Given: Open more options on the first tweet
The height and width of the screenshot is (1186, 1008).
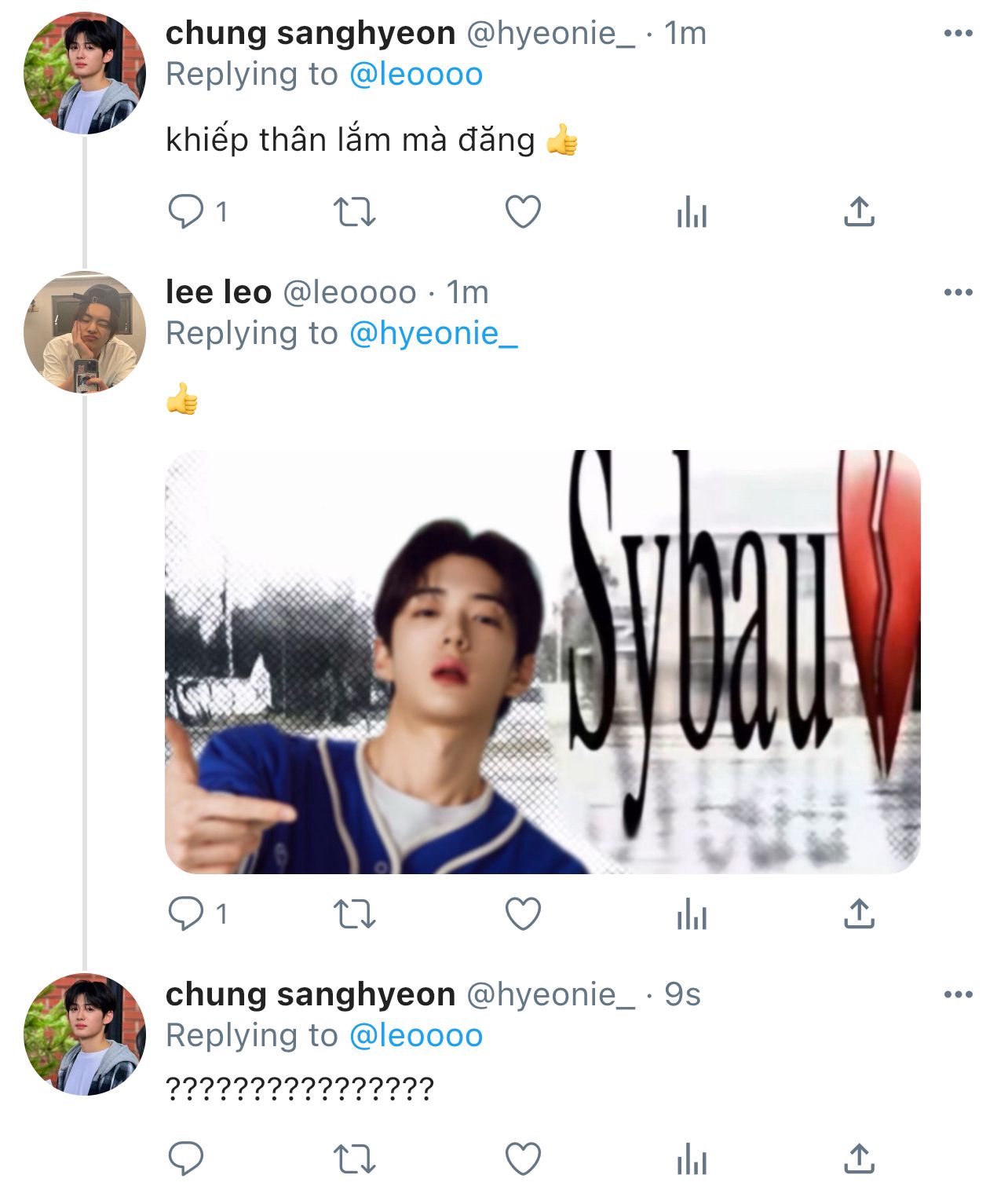Looking at the screenshot, I should click(x=958, y=34).
